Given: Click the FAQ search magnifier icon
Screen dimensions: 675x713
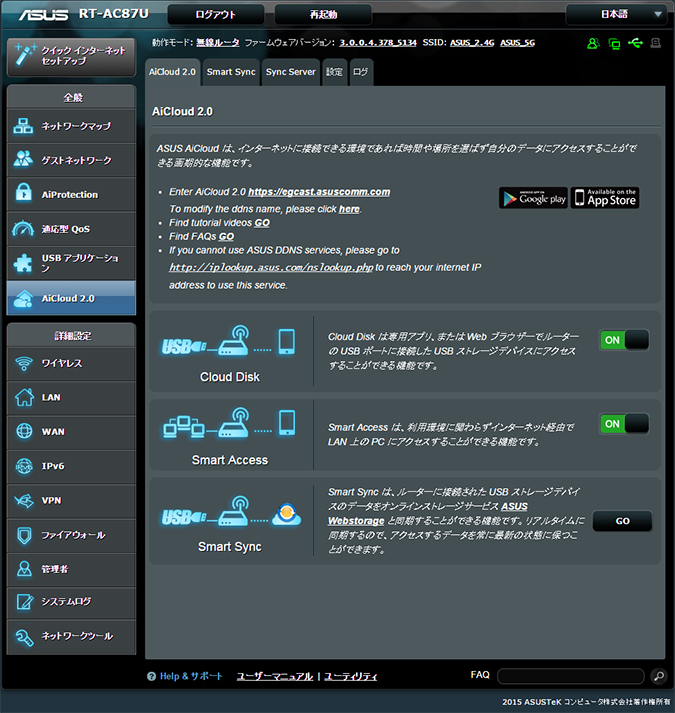Looking at the screenshot, I should 658,676.
